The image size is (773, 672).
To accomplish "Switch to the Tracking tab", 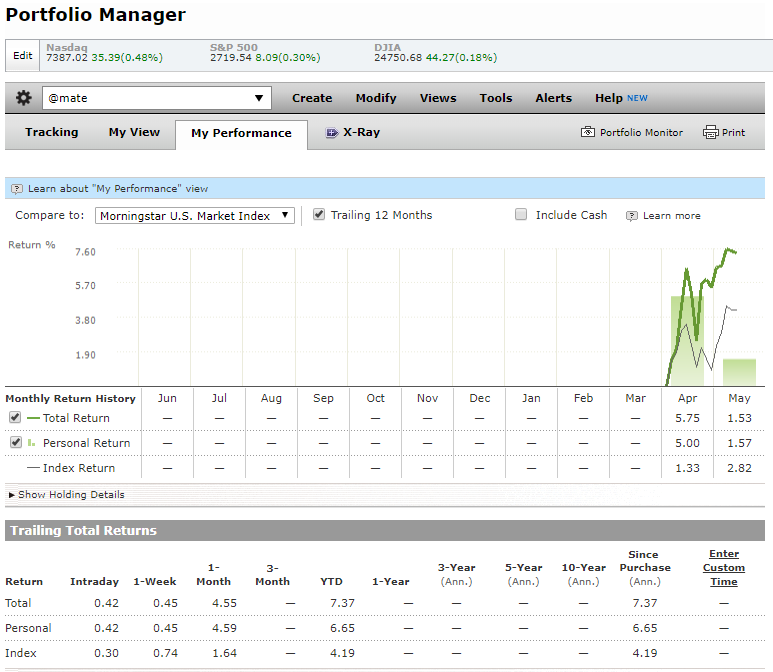I will (x=52, y=132).
